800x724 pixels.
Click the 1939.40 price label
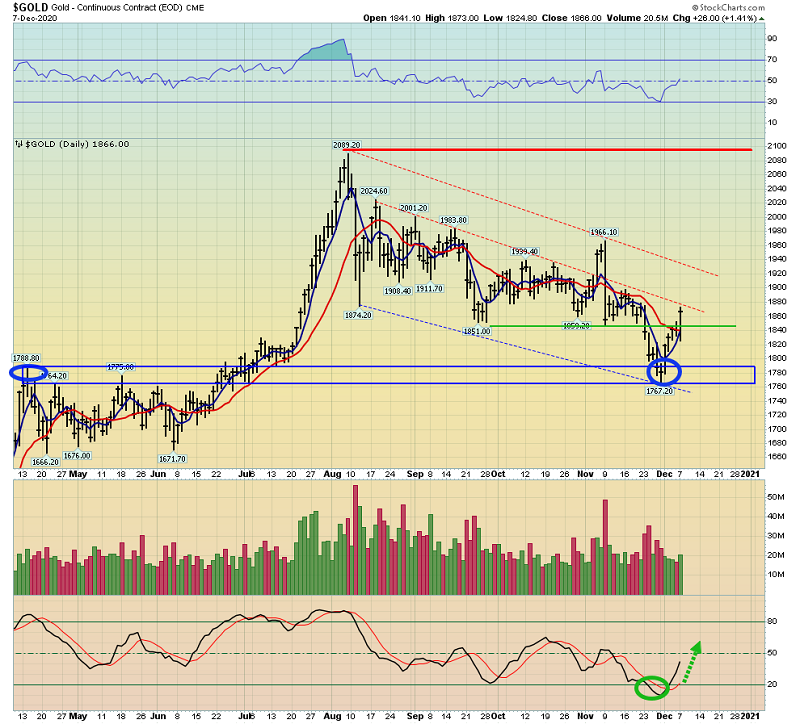pos(524,252)
